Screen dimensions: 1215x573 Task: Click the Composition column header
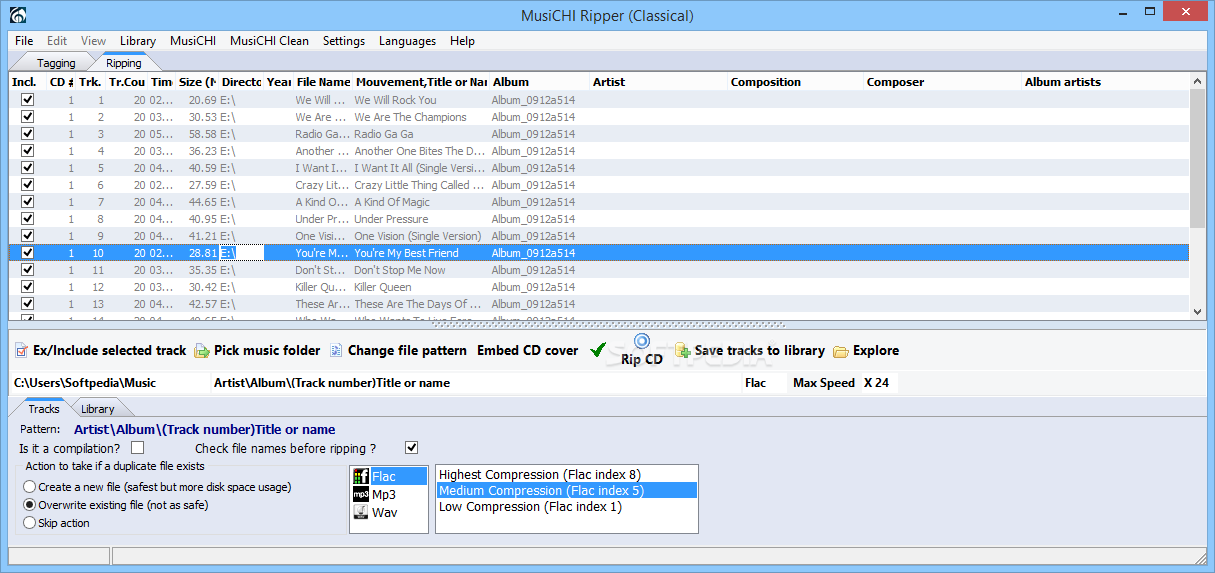point(796,82)
